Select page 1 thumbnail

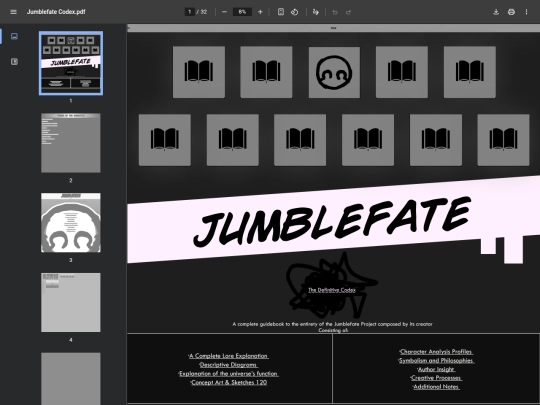click(71, 63)
